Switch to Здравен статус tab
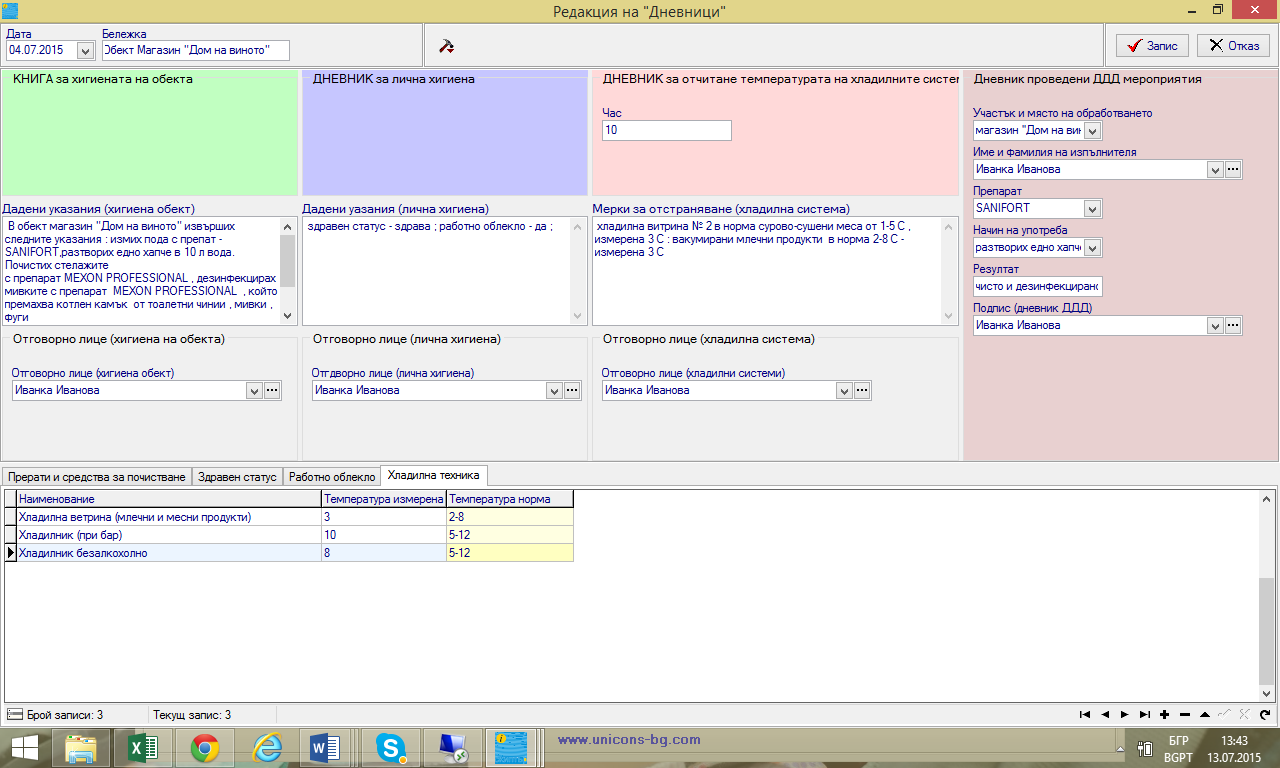The height and width of the screenshot is (768, 1280). coord(237,477)
